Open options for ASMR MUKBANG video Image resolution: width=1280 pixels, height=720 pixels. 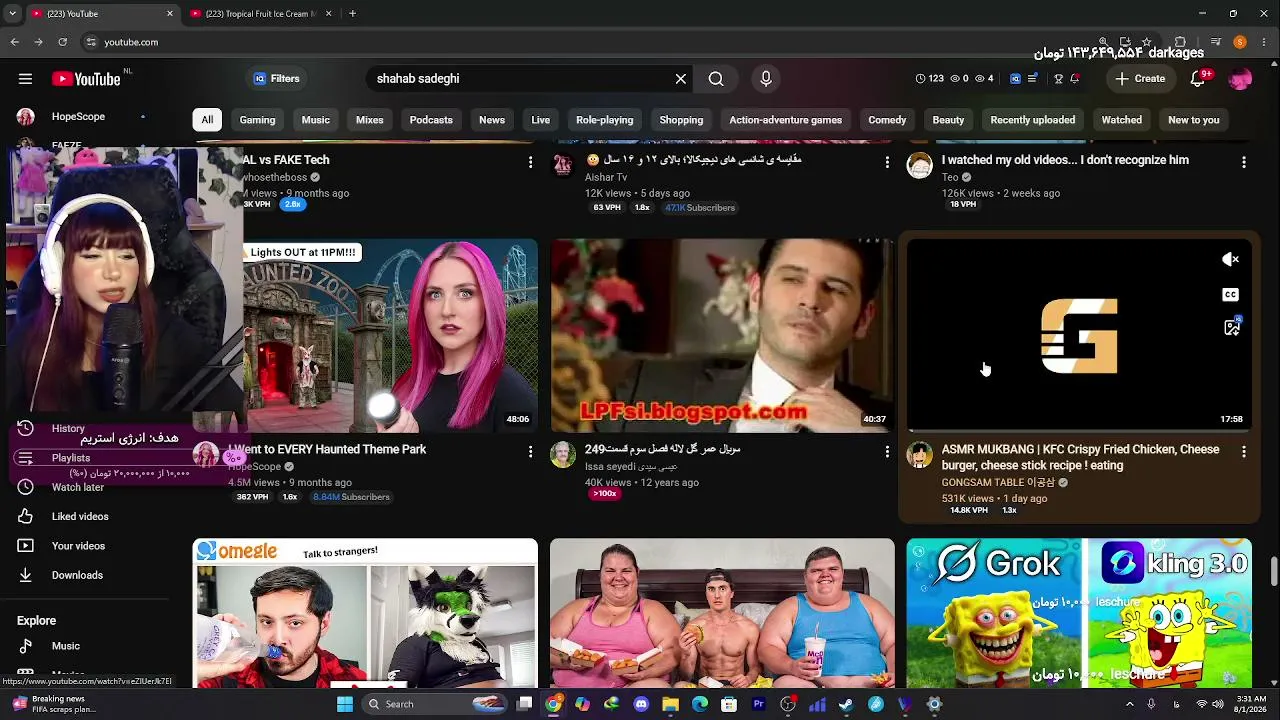click(1244, 452)
